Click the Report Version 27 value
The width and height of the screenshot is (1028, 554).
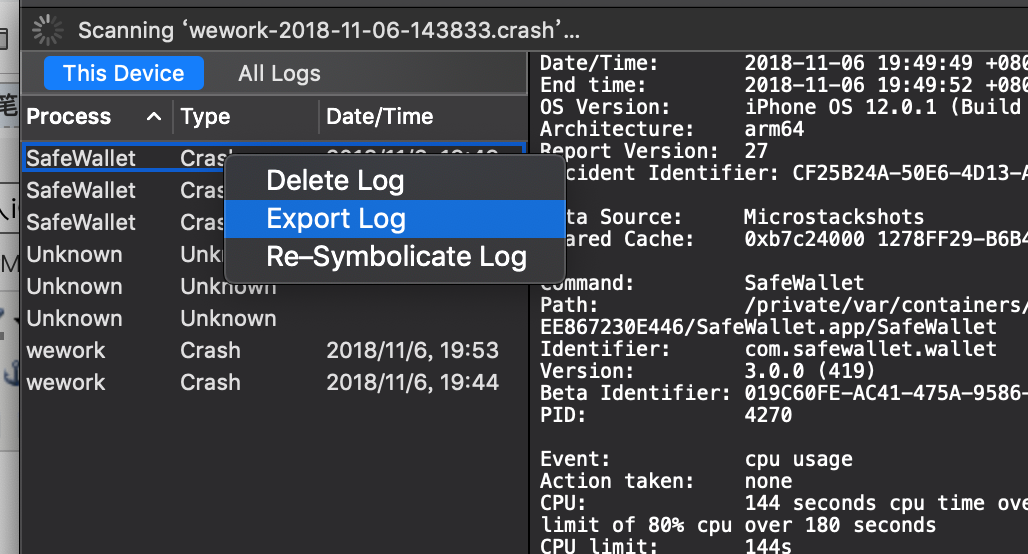point(756,151)
